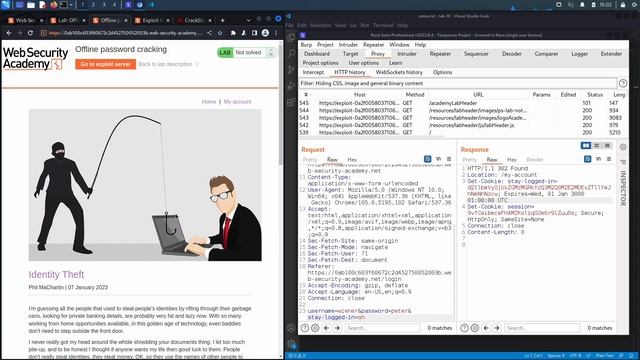Select side-by-side request/response layout
The width and height of the screenshot is (640, 360).
[x=586, y=146]
